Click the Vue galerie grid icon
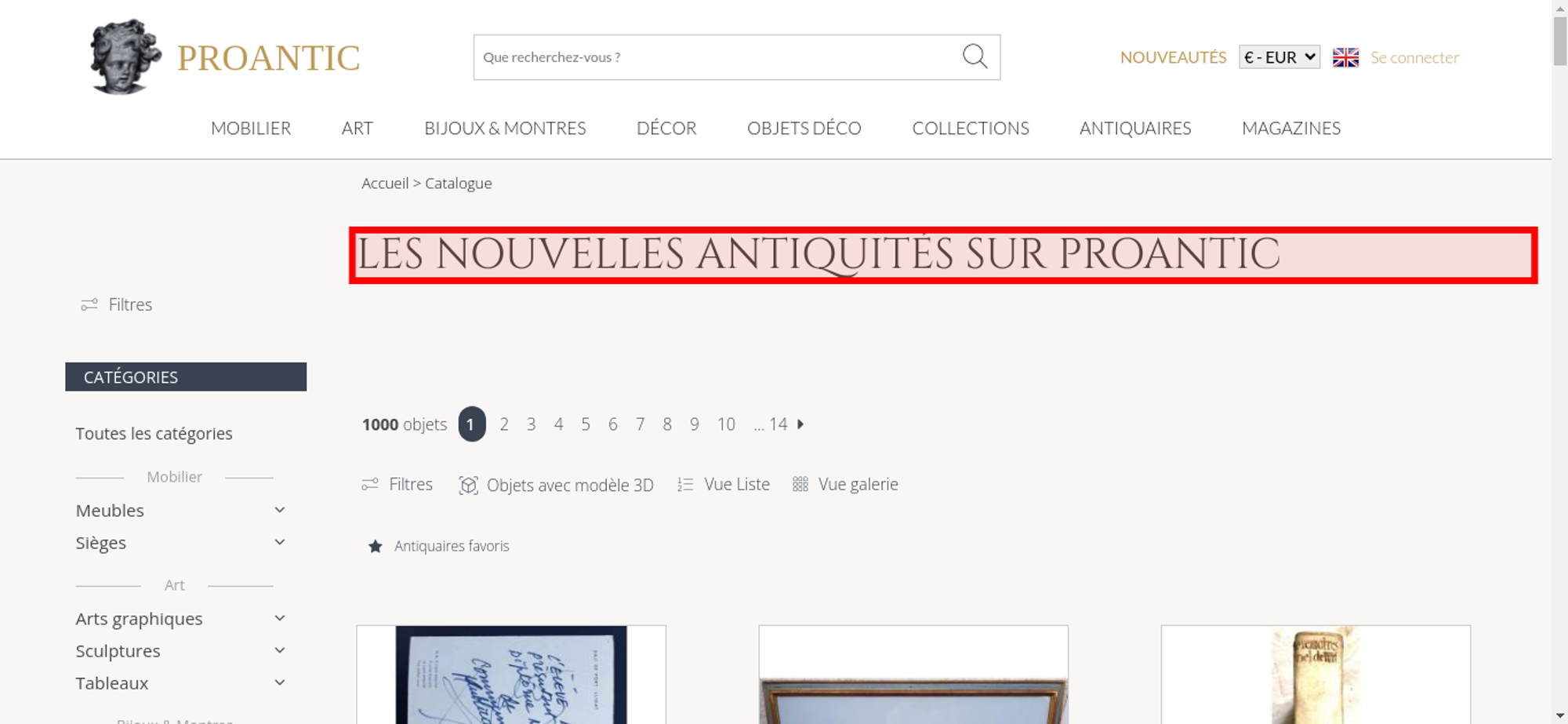1568x724 pixels. coord(800,484)
